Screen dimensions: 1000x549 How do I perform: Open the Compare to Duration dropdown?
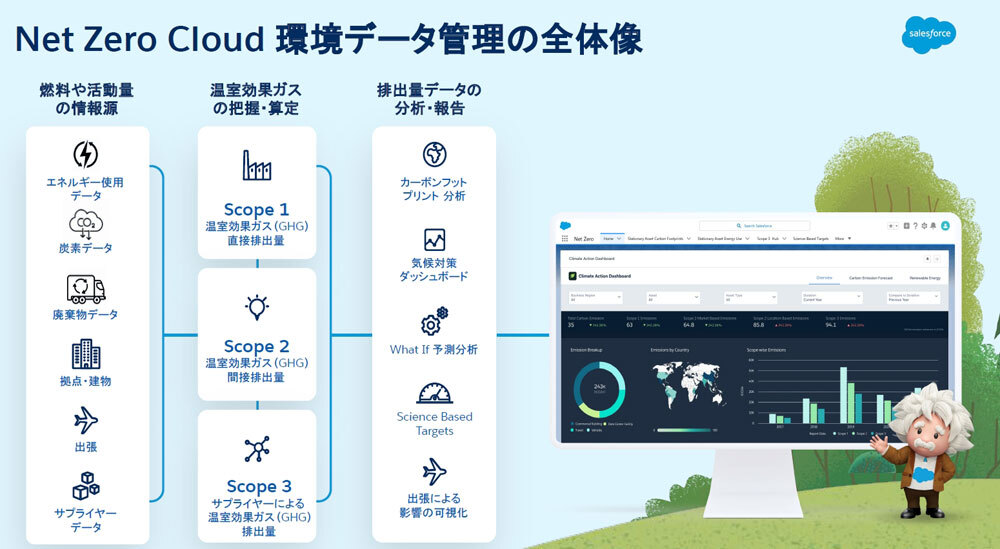point(913,298)
